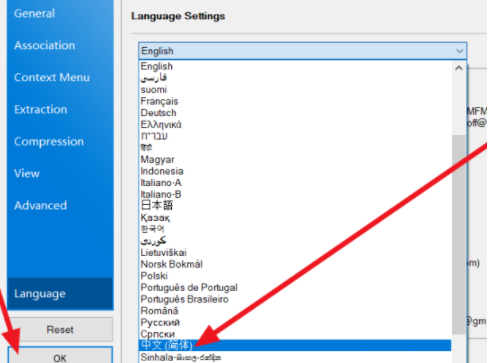Pick Русский from the list

pos(295,323)
